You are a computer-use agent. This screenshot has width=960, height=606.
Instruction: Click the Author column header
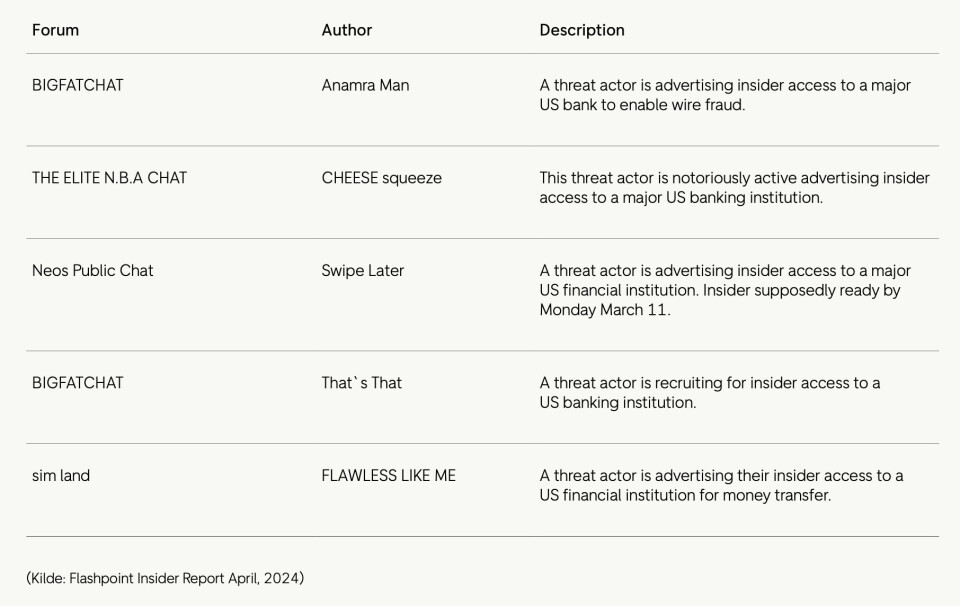(346, 30)
